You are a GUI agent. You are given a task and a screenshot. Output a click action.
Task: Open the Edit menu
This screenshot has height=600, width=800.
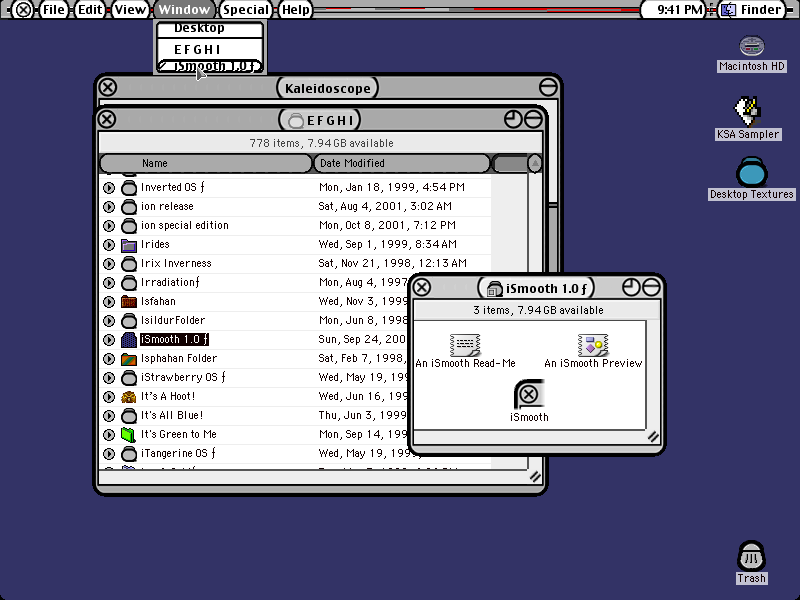click(90, 10)
